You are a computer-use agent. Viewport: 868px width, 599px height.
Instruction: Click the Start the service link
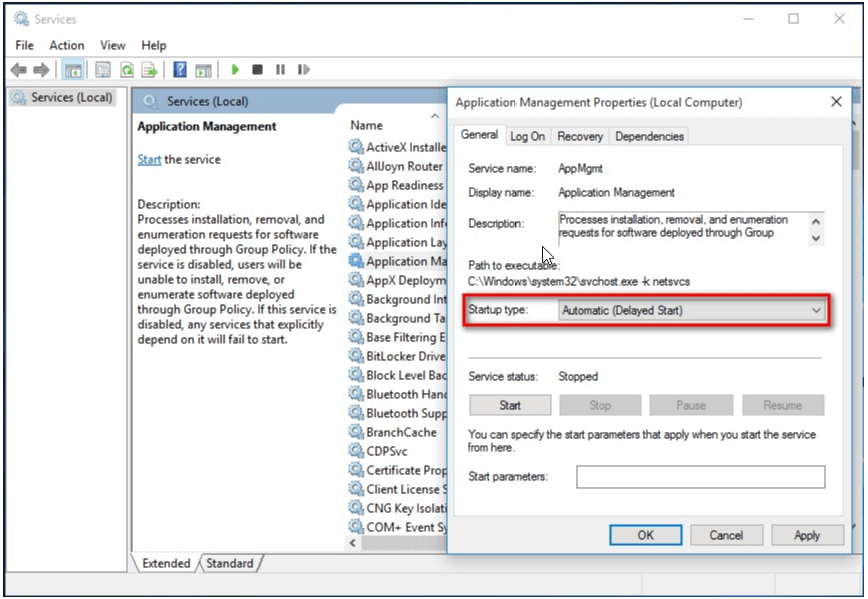(149, 159)
